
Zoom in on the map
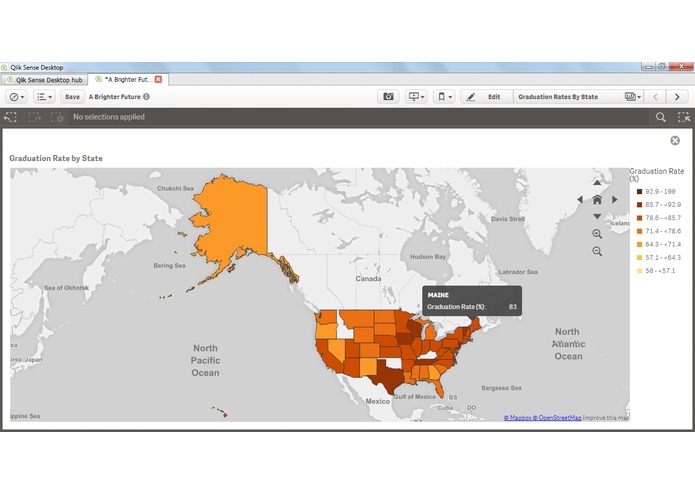pyautogui.click(x=597, y=234)
